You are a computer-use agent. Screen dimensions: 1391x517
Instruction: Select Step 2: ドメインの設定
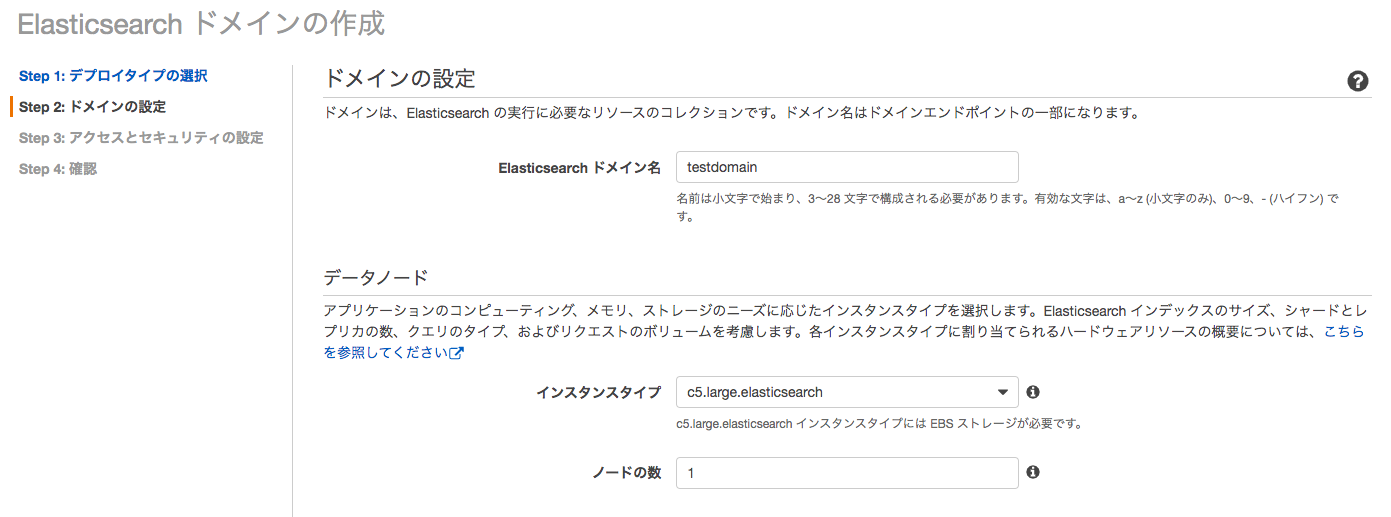pos(92,107)
